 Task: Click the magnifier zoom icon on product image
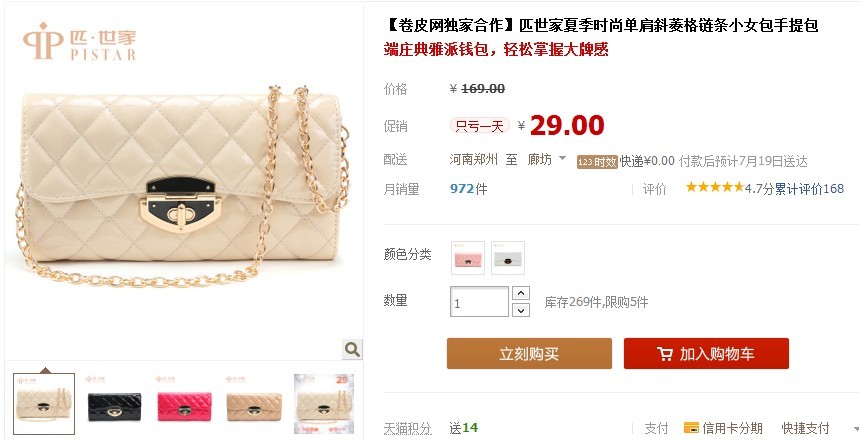(x=352, y=349)
